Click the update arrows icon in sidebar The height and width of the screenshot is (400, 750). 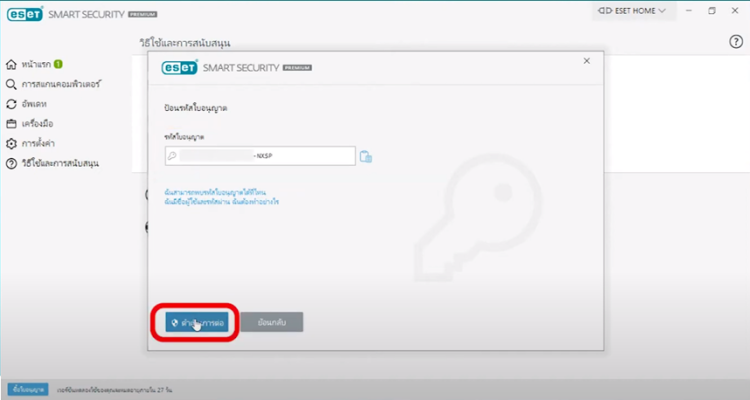pos(11,104)
